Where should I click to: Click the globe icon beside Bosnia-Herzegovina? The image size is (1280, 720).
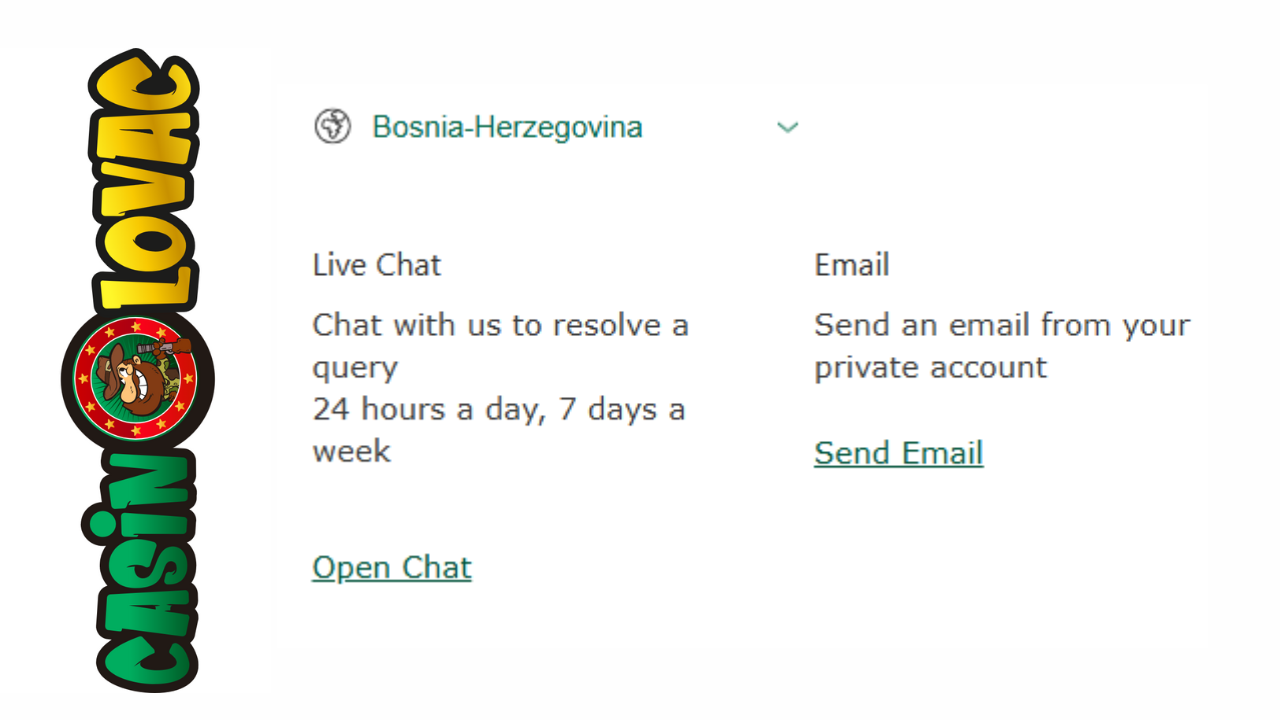(x=332, y=127)
